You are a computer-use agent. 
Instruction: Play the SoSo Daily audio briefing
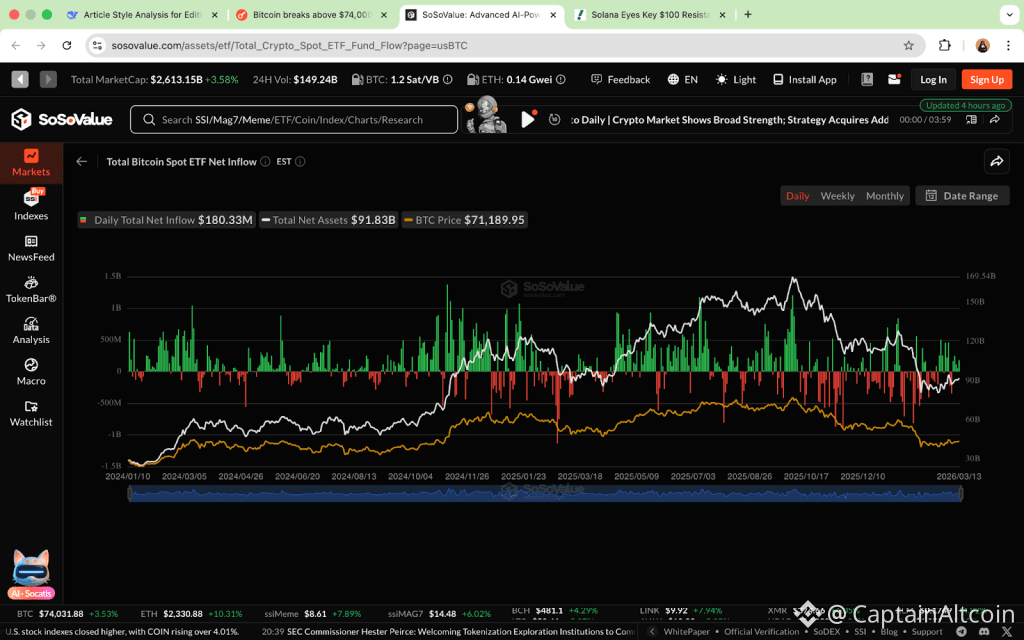(528, 120)
